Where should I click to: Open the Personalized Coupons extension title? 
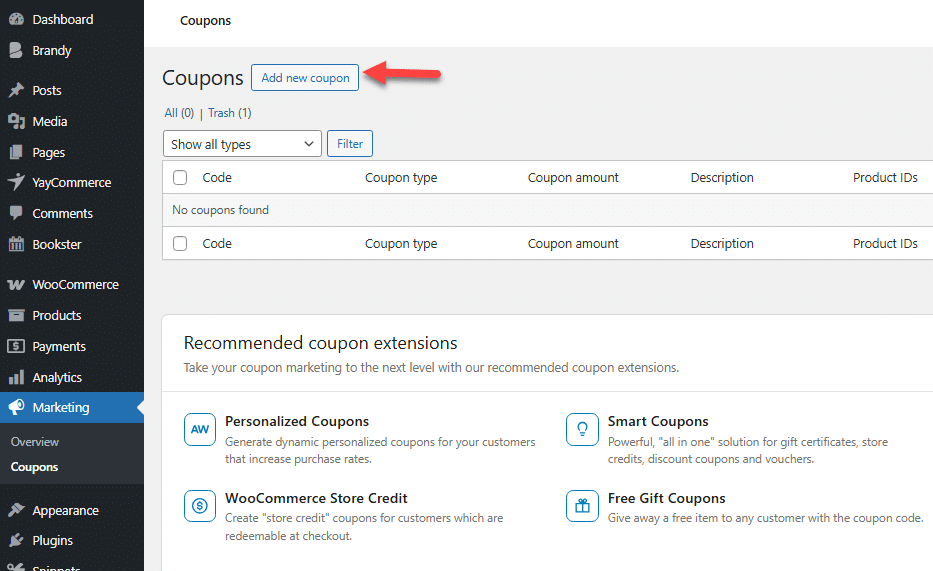pos(297,421)
